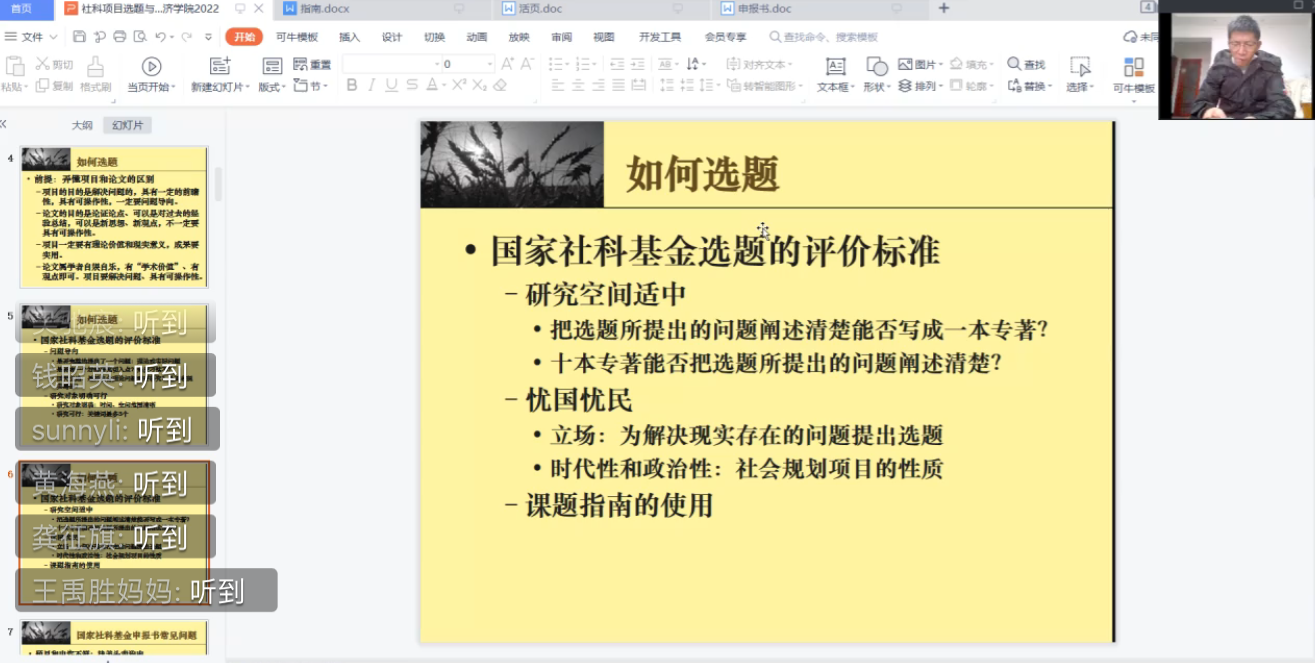The width and height of the screenshot is (1315, 663).
Task: Toggle Bold formatting
Action: [351, 85]
